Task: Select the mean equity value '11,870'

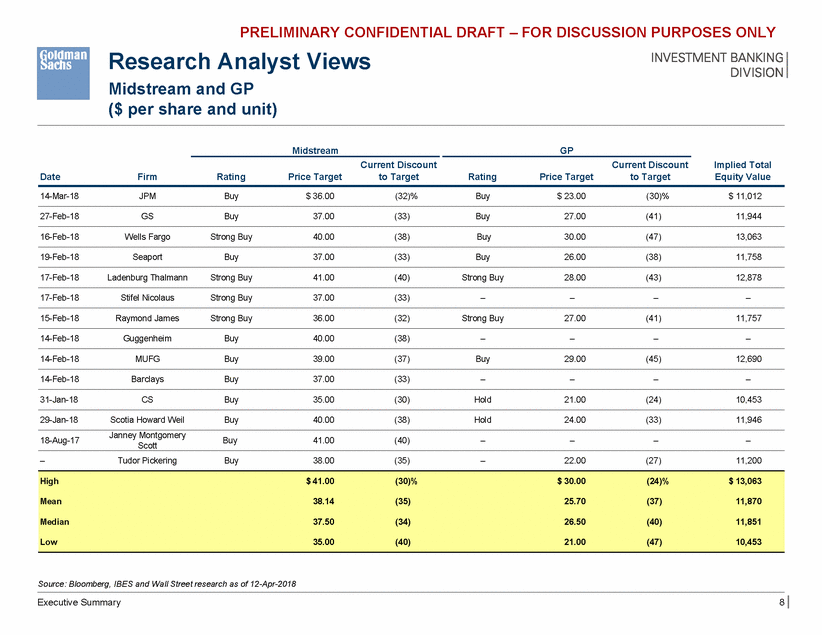Action: click(x=749, y=501)
